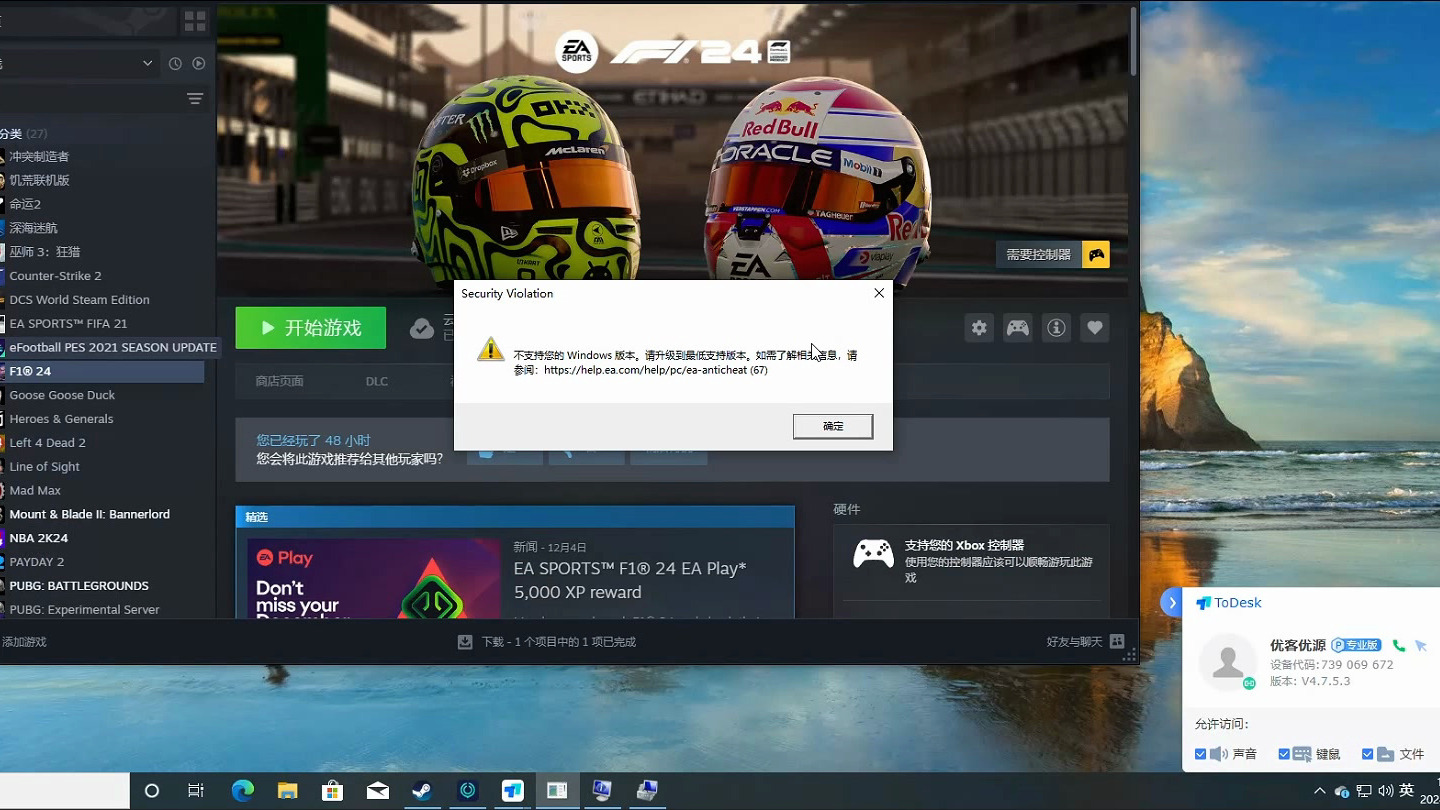Screen dimensions: 1440x810
Task: Click ToDesk green phone call icon
Action: click(1399, 646)
